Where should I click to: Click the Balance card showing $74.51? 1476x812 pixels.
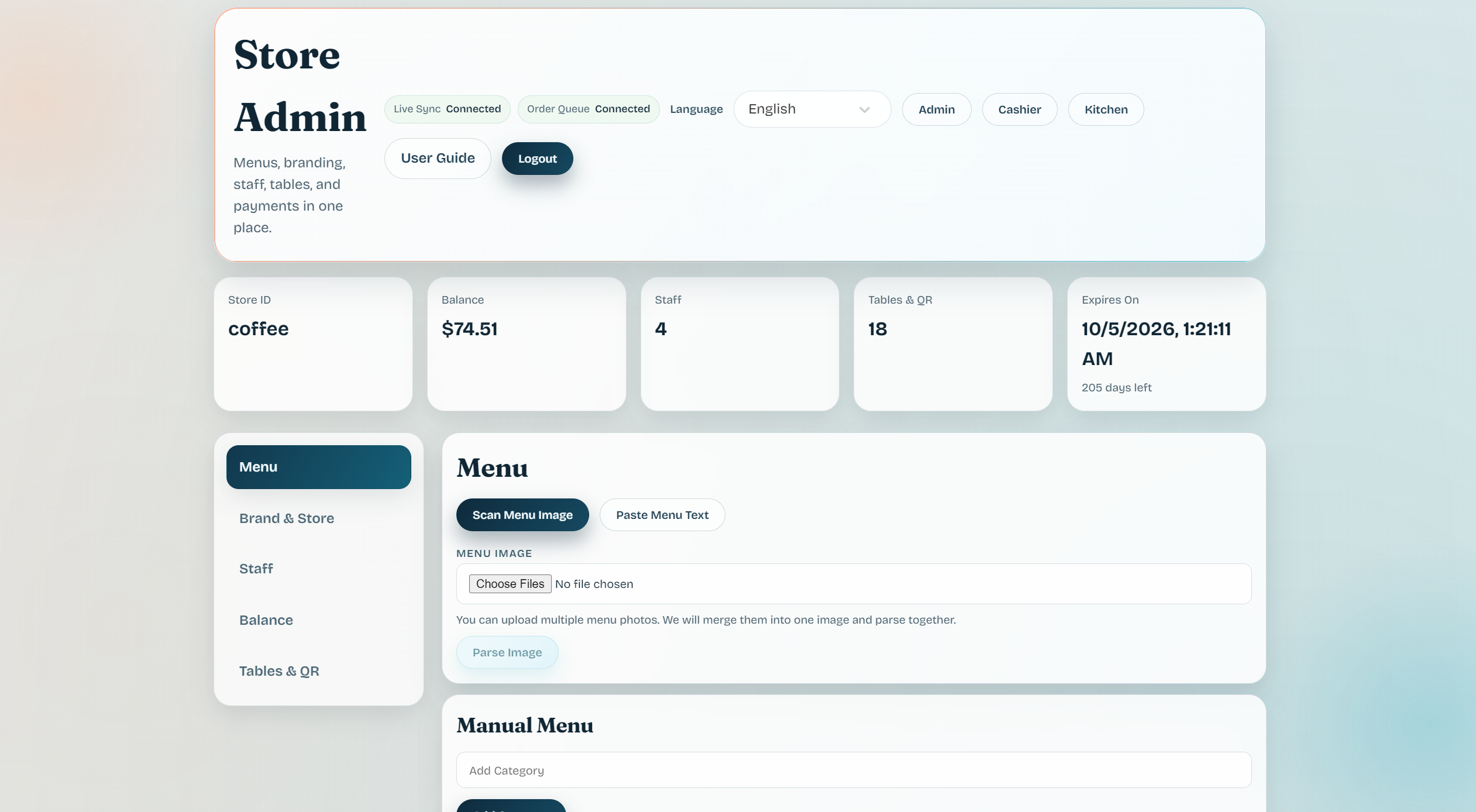coord(527,344)
